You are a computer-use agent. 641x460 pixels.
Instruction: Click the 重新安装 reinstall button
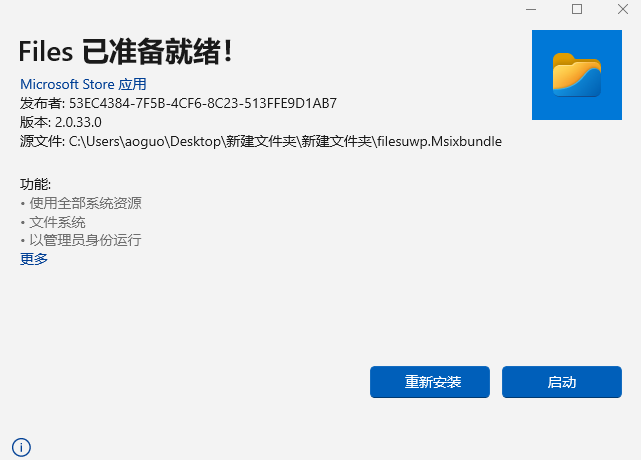(x=430, y=382)
